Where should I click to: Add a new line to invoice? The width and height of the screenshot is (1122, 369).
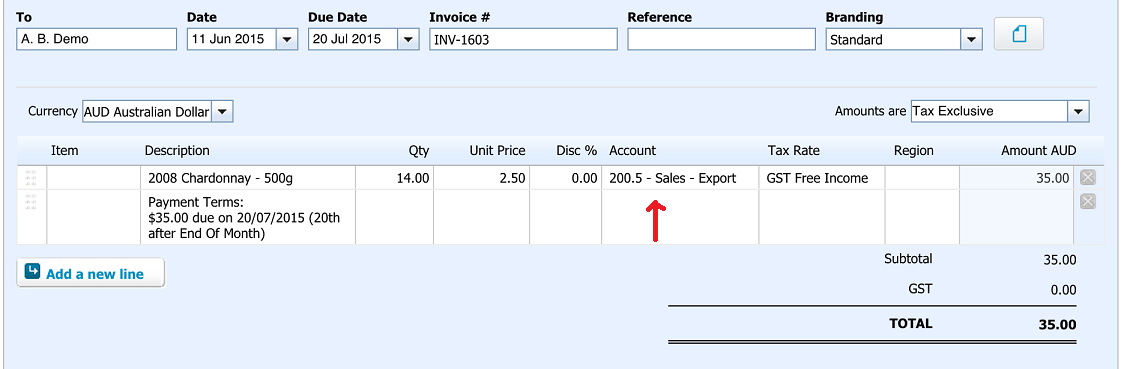click(91, 273)
